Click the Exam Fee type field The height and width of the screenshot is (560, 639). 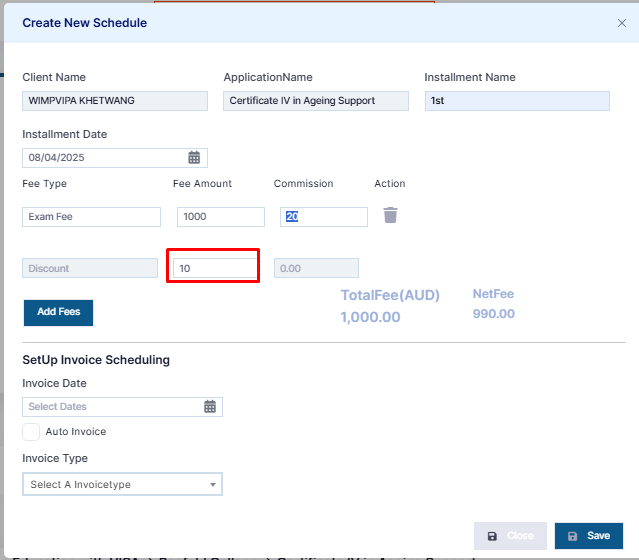point(91,217)
